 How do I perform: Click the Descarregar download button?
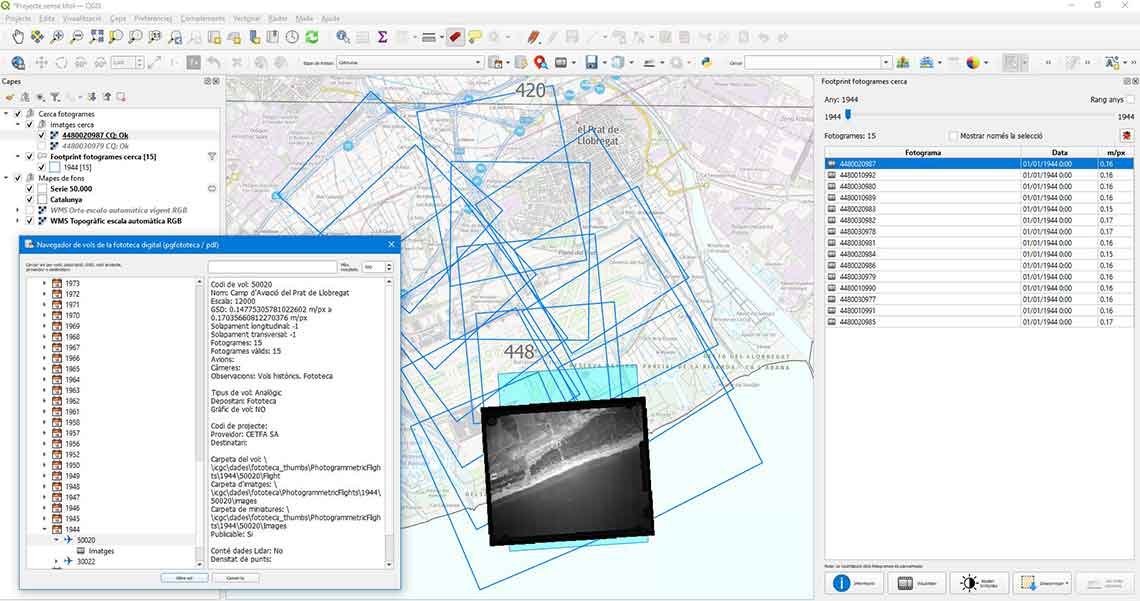tap(1042, 583)
